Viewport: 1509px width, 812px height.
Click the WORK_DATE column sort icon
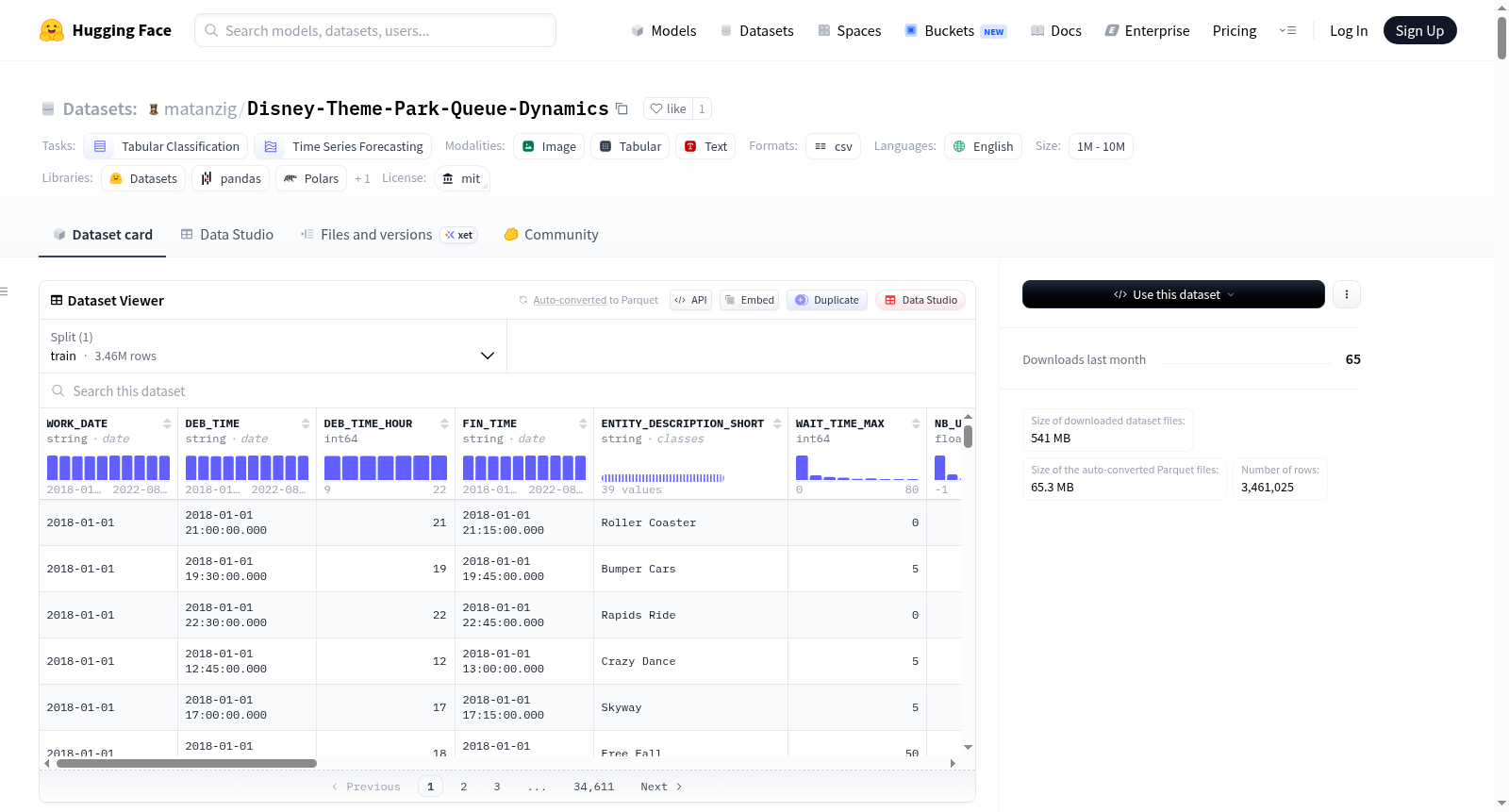pos(167,423)
